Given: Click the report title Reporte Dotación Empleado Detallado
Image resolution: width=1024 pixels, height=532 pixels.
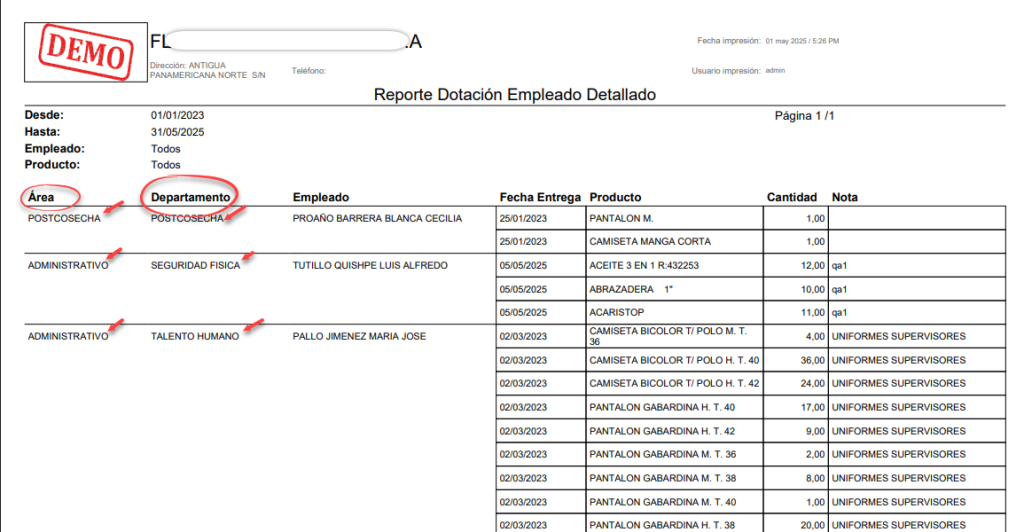Looking at the screenshot, I should coord(515,95).
